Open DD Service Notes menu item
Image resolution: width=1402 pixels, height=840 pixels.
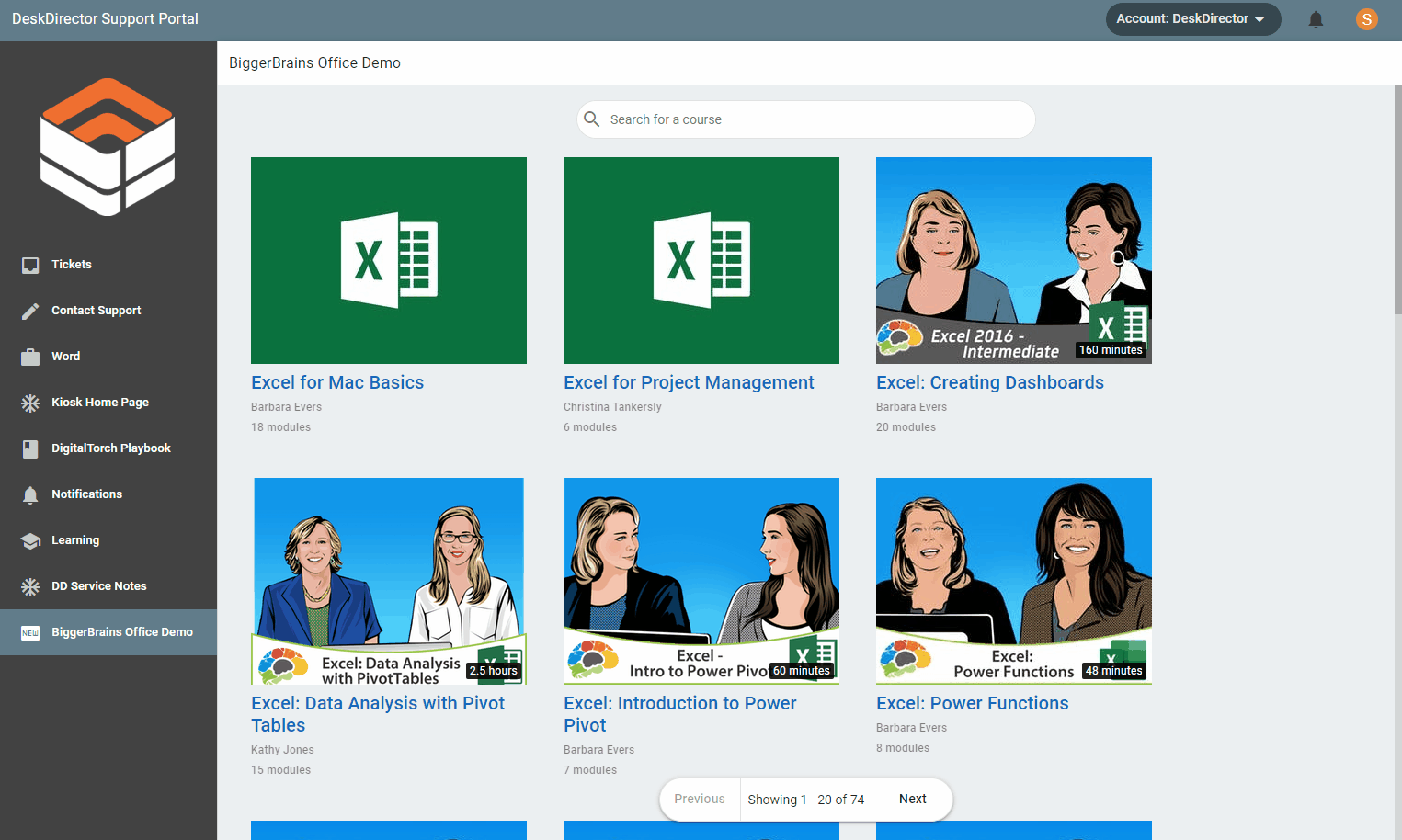click(x=108, y=586)
